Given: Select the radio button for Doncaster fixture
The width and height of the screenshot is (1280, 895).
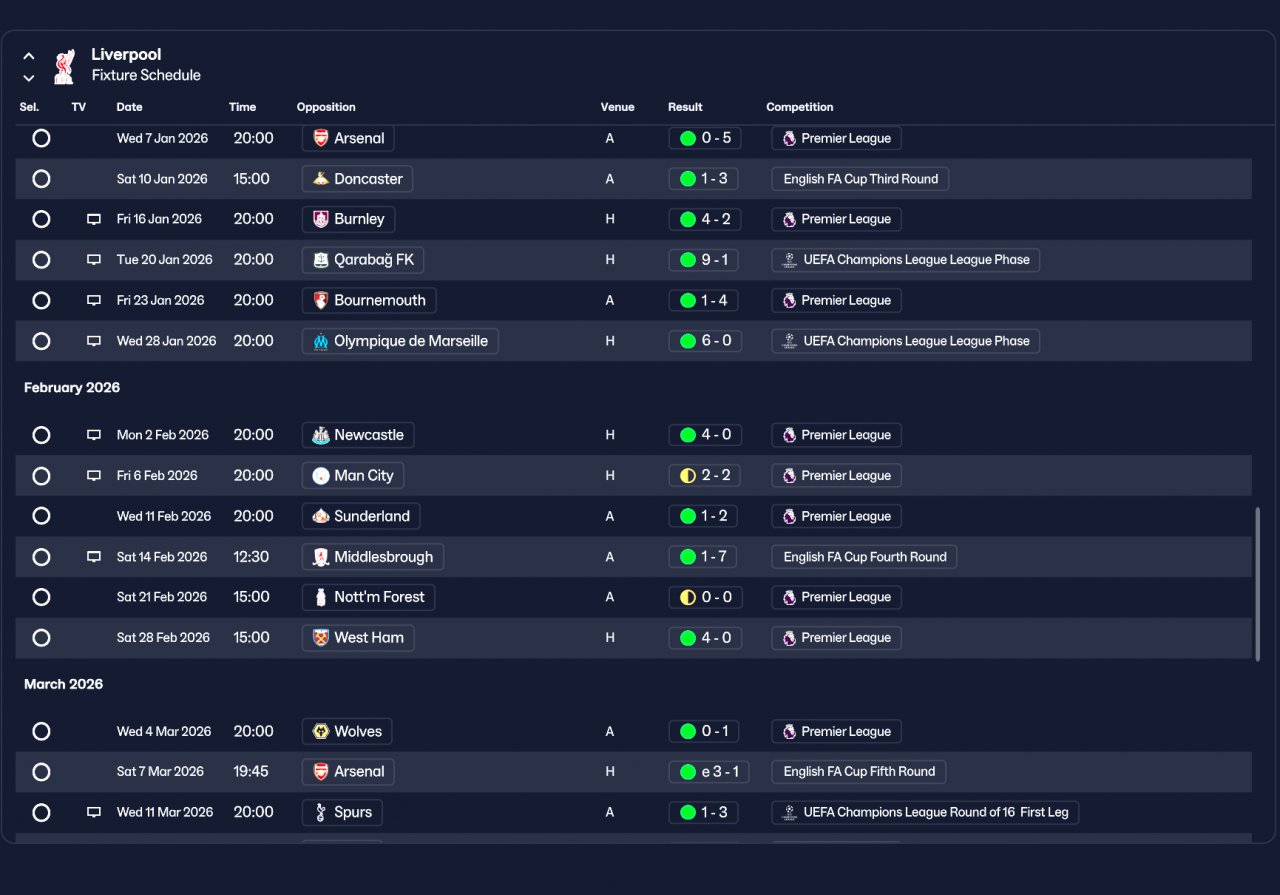Looking at the screenshot, I should pyautogui.click(x=41, y=179).
